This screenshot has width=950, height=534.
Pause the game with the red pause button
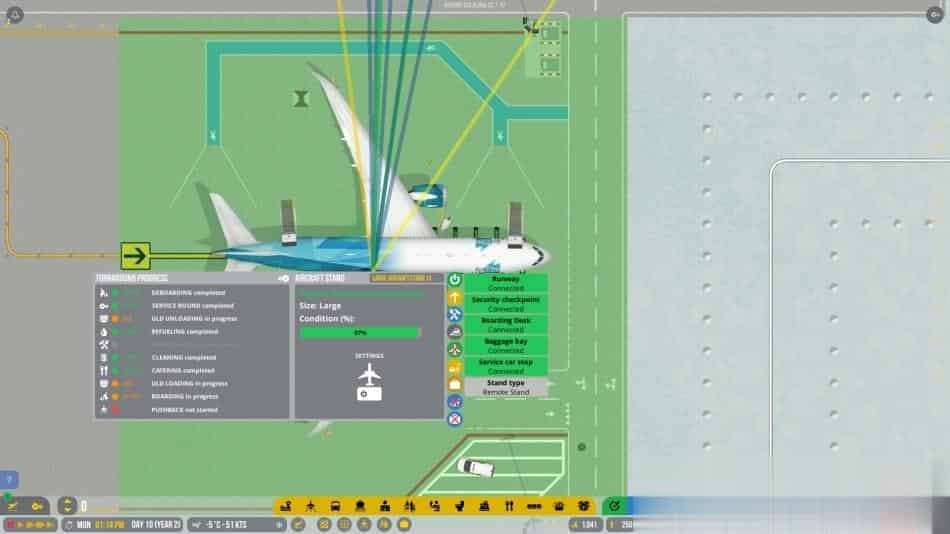tap(10, 524)
